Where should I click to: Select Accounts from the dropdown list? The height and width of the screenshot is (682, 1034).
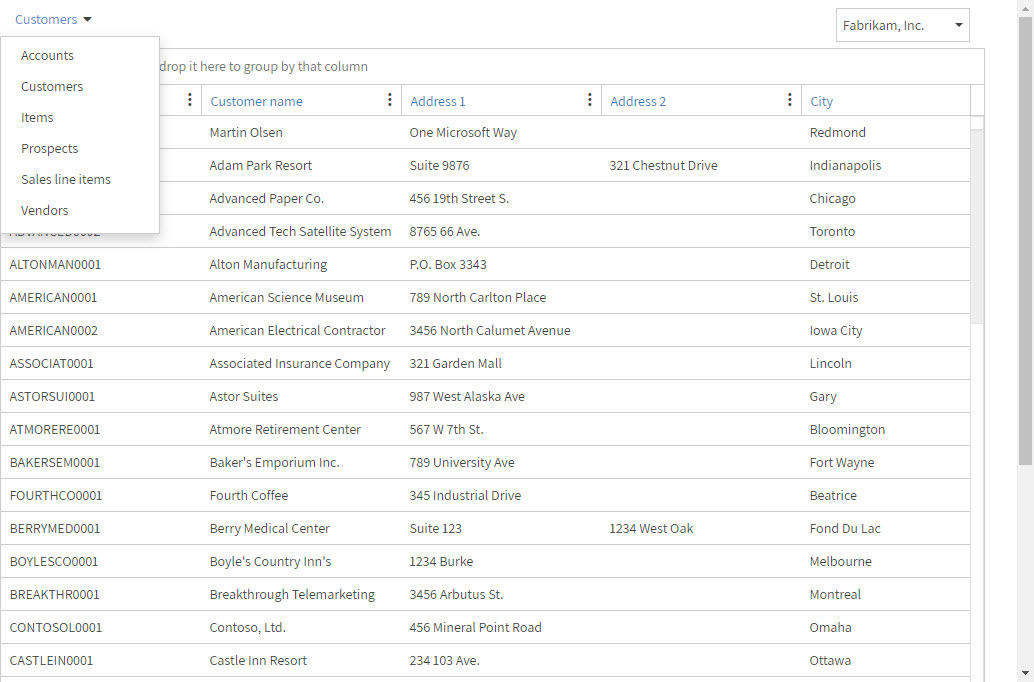47,55
